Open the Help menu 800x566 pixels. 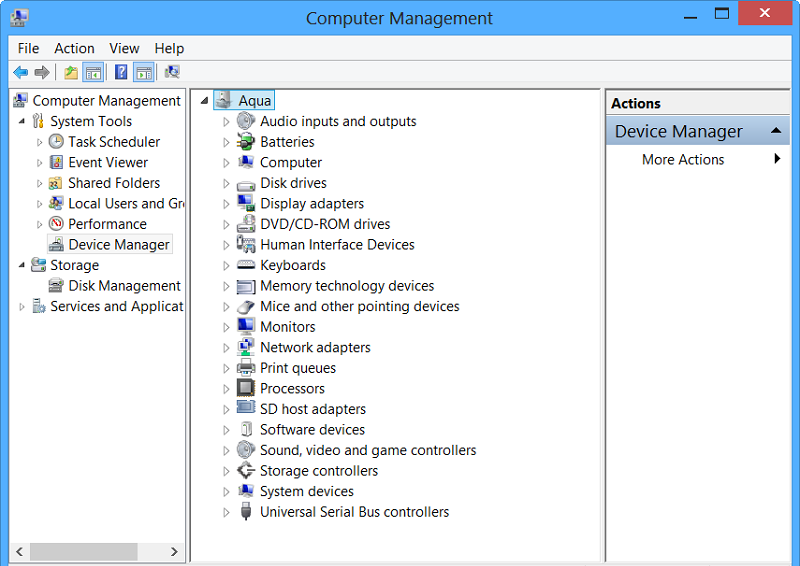(x=169, y=48)
